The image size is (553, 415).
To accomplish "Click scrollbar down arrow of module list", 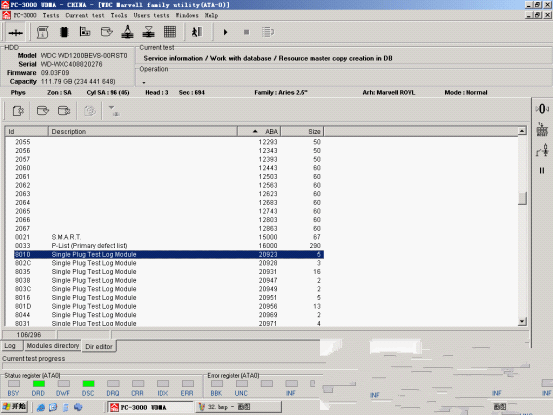I will tap(522, 321).
